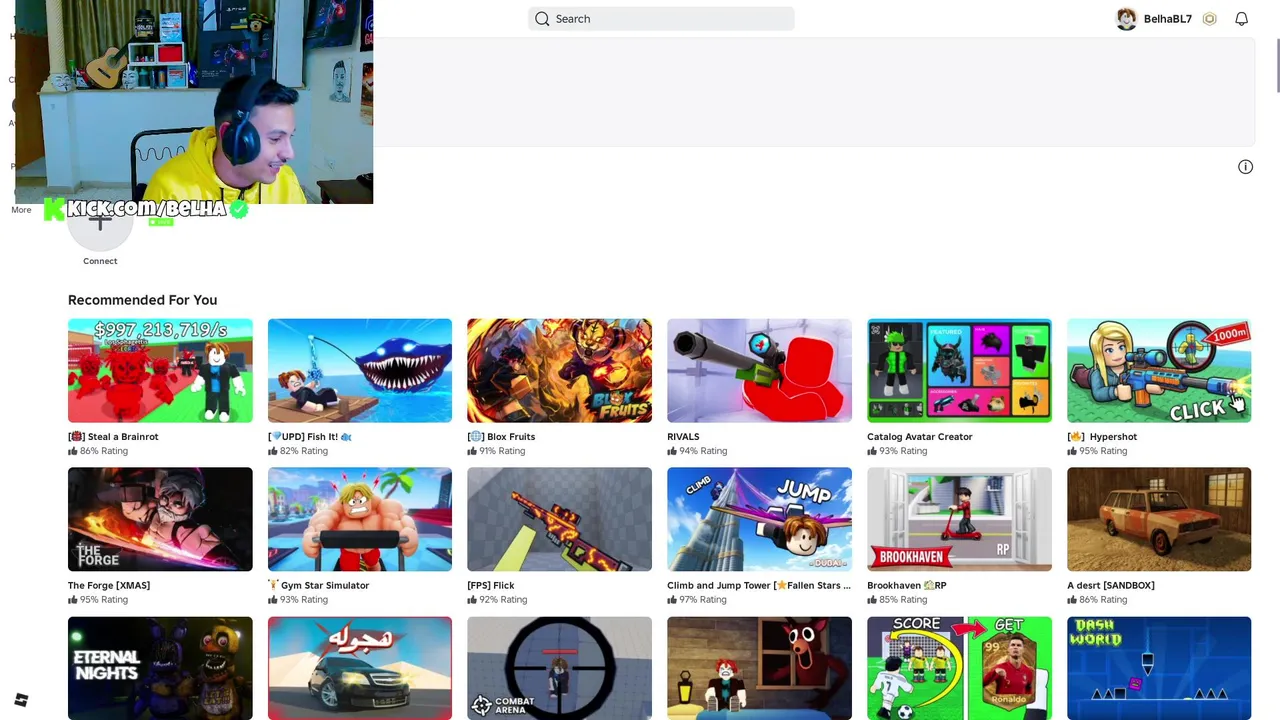This screenshot has width=1280, height=720.
Task: Click the [FPS] Flick title
Action: click(491, 586)
